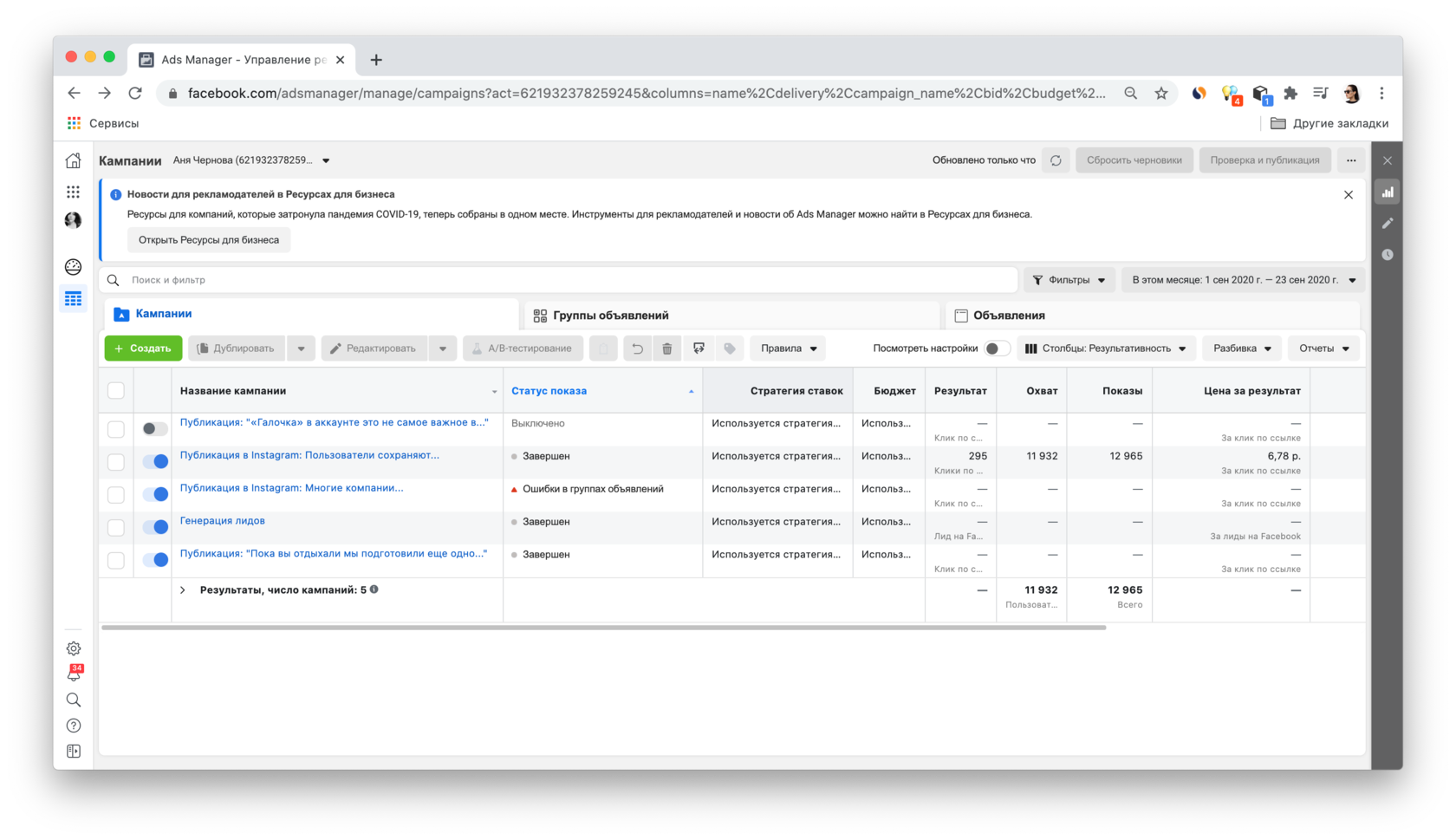Open the Правила dropdown
The image size is (1456, 840).
(788, 348)
